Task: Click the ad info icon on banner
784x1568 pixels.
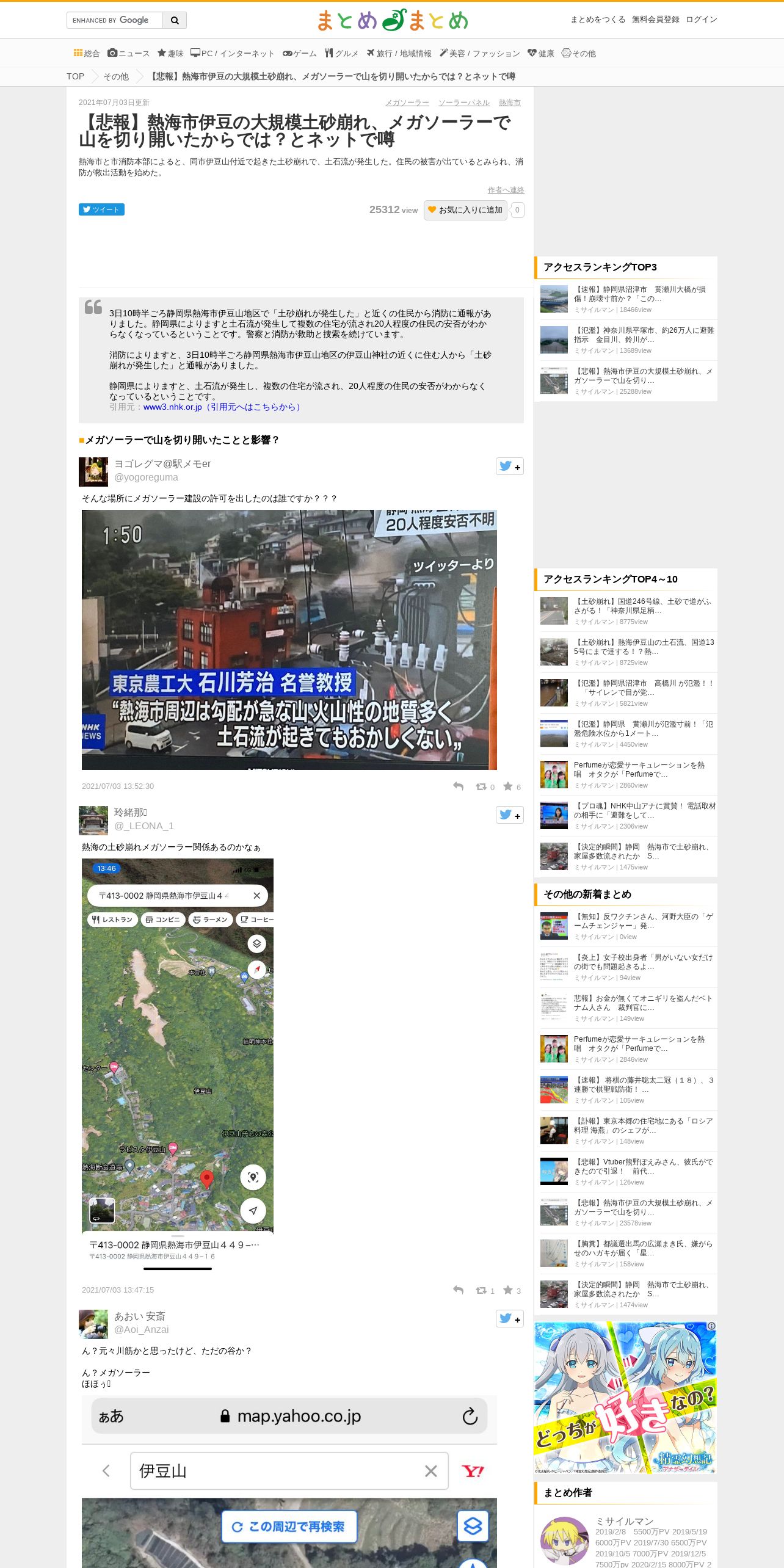Action: [711, 1326]
